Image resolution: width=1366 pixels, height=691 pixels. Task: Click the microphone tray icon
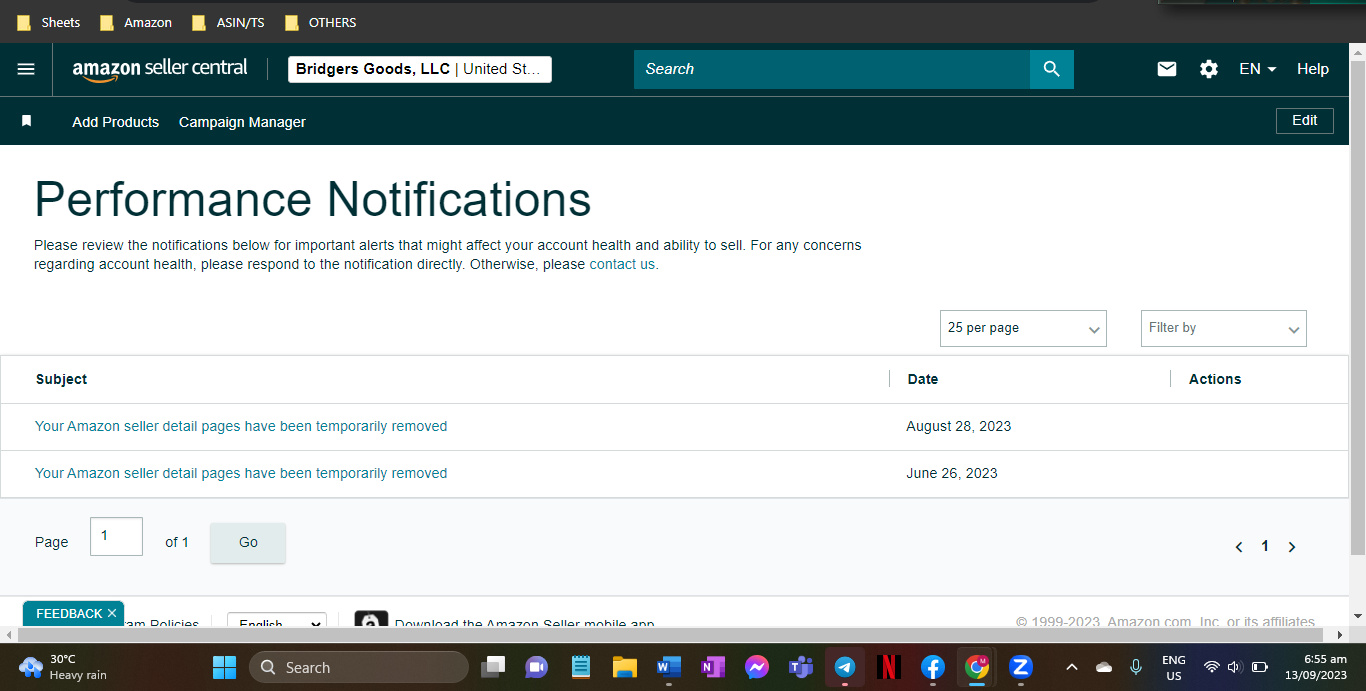pyautogui.click(x=1136, y=667)
